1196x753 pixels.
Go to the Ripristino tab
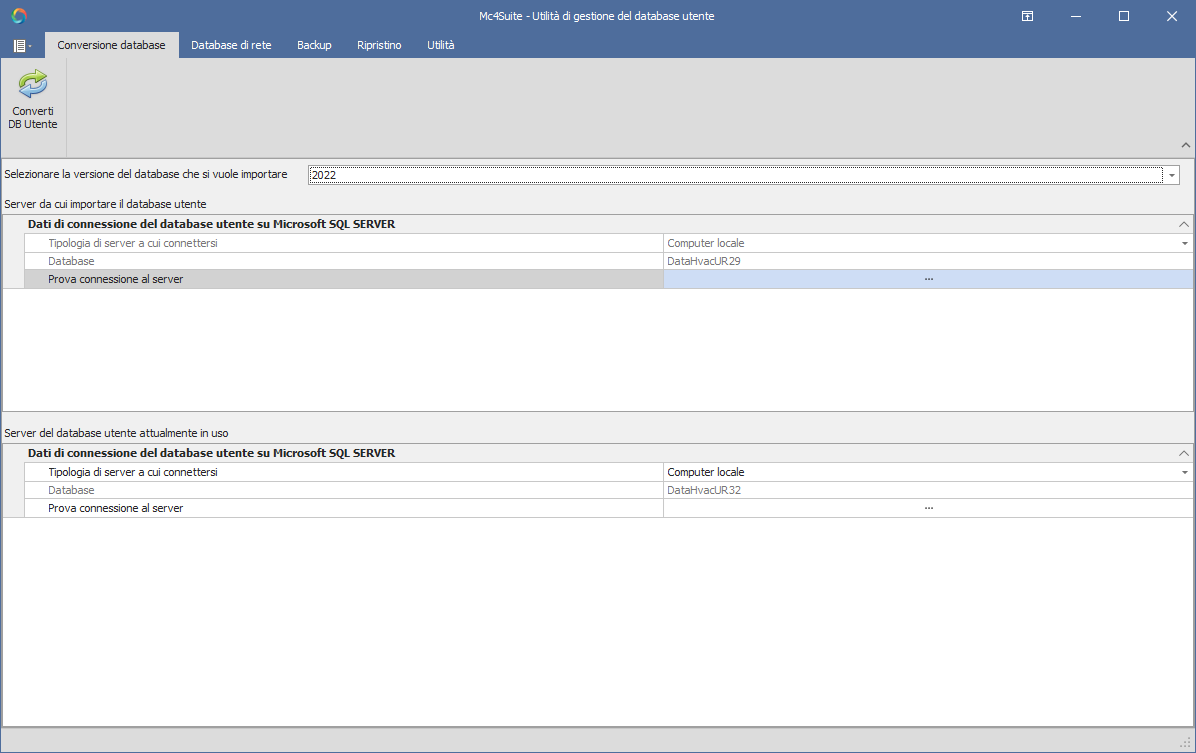click(379, 45)
